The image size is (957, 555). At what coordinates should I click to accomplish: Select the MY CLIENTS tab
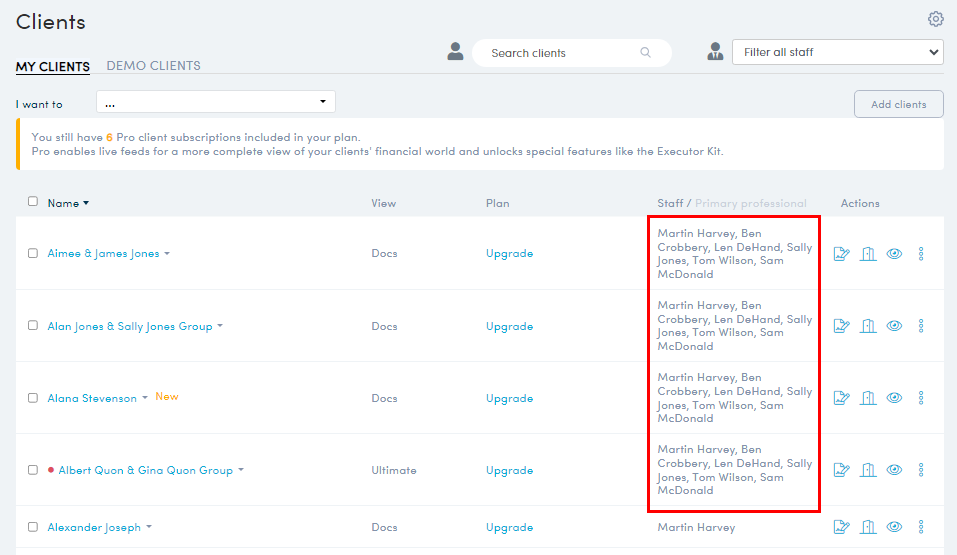click(52, 66)
